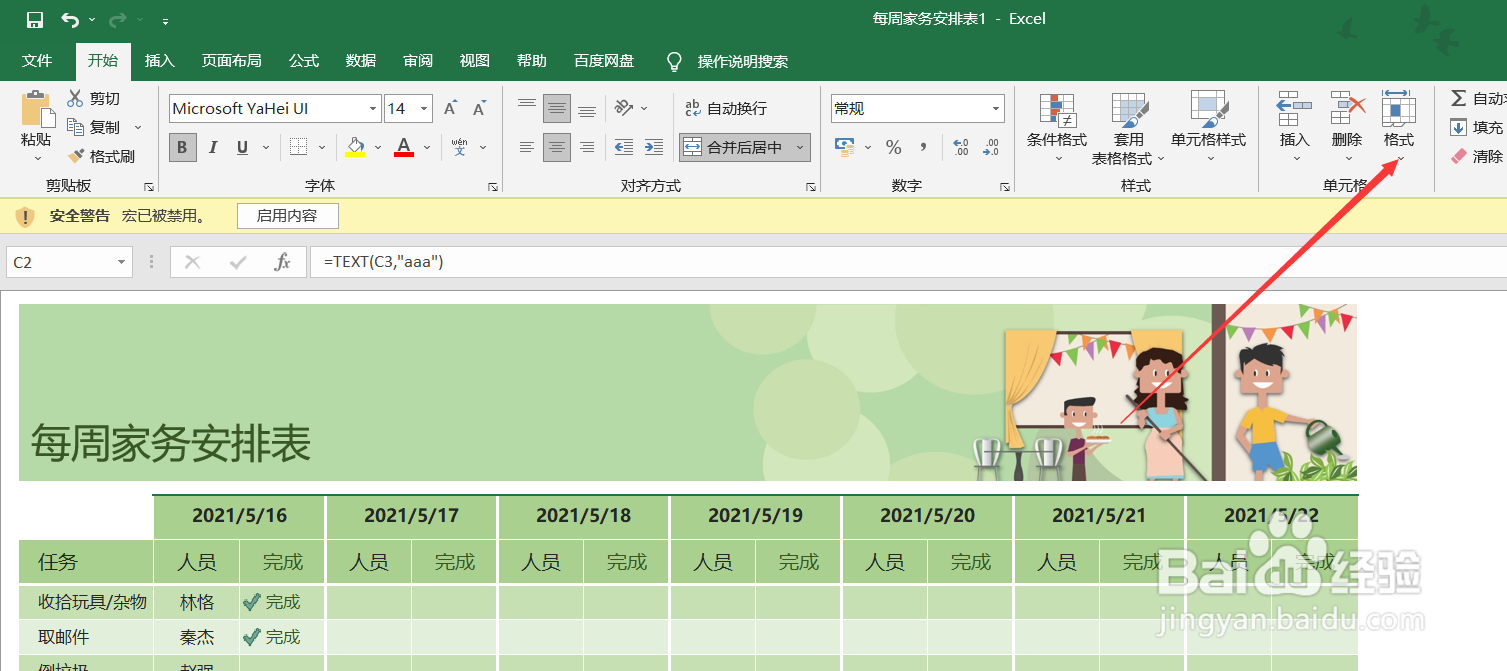
Task: Apply percent style in the 数字 group
Action: pos(893,147)
